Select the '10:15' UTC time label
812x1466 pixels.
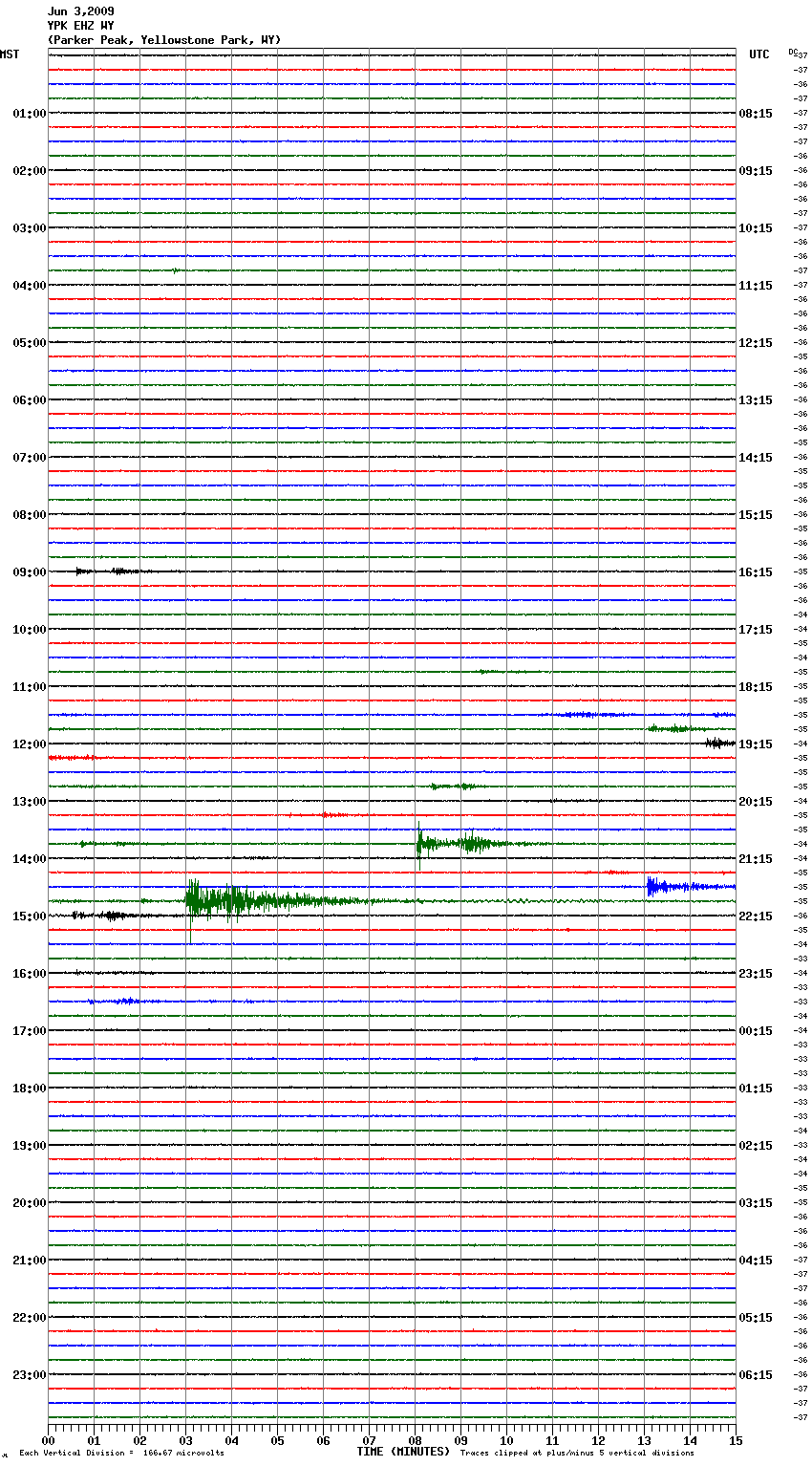[756, 228]
